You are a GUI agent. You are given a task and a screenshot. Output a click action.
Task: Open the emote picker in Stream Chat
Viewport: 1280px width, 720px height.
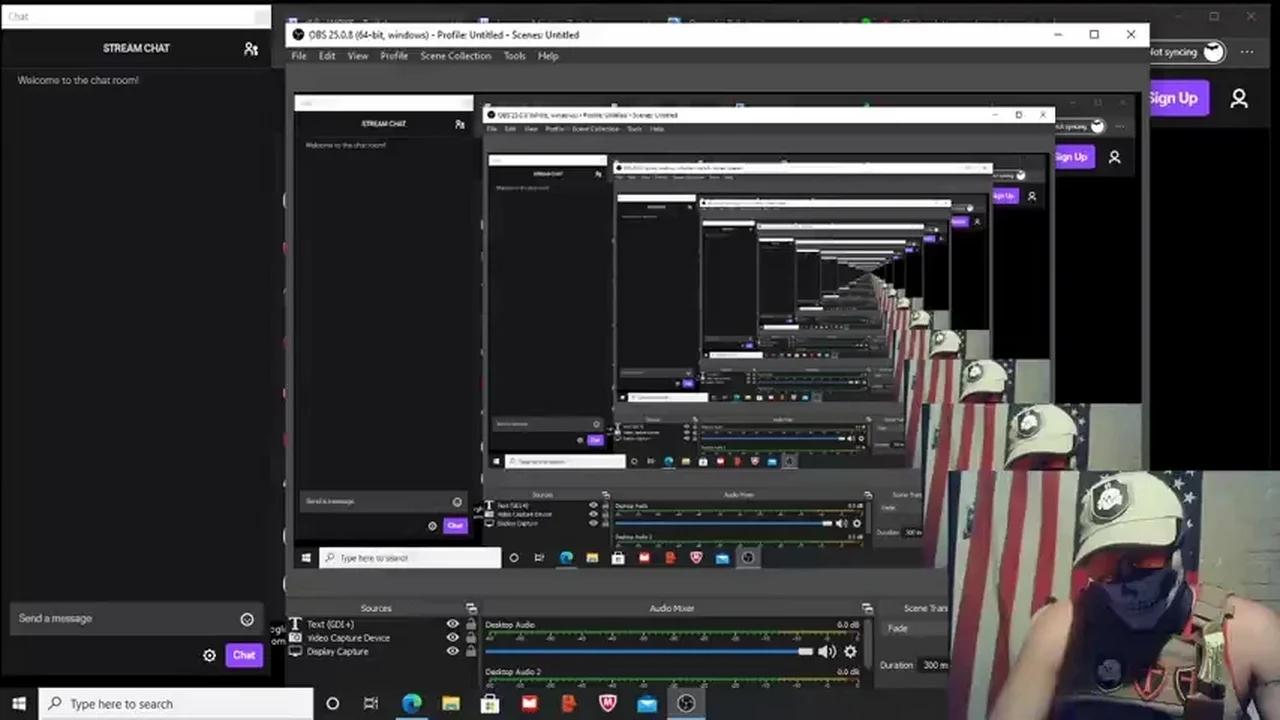click(x=247, y=619)
